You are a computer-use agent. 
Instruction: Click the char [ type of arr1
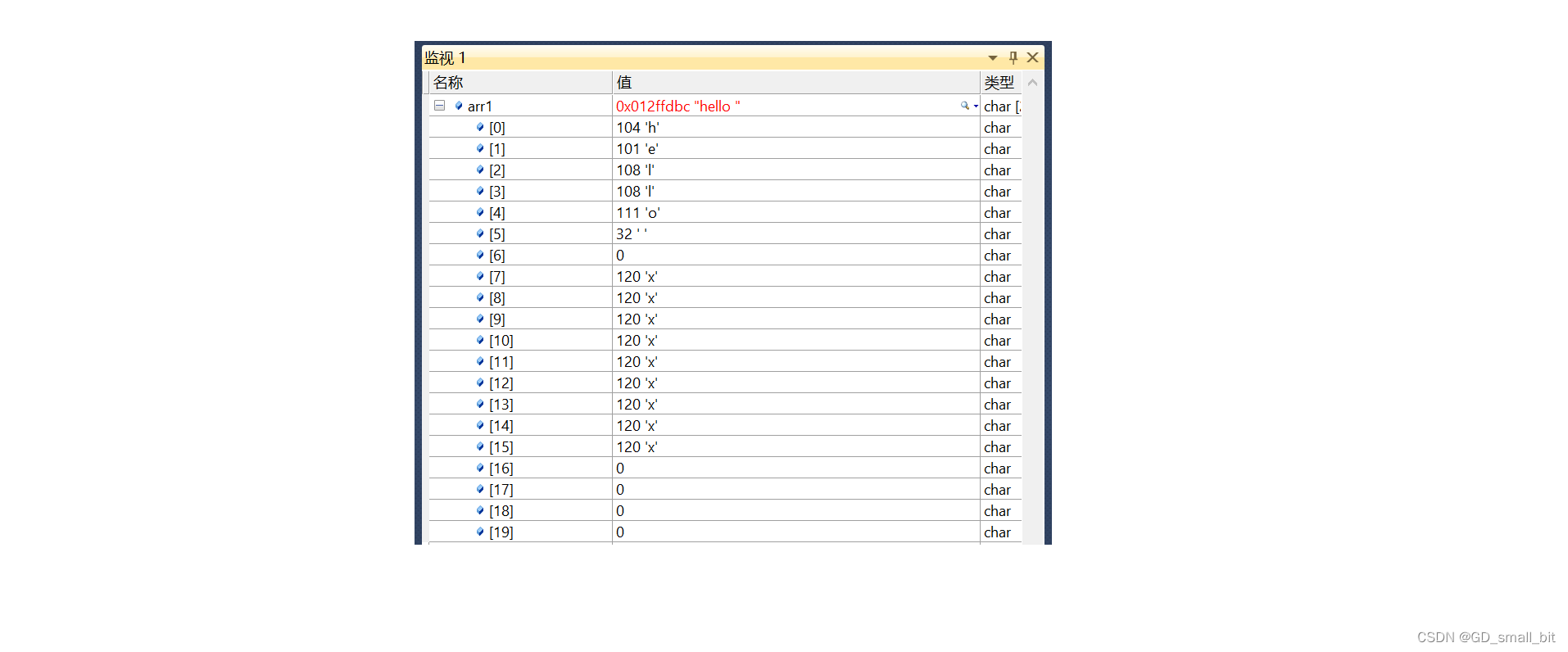(x=1002, y=106)
